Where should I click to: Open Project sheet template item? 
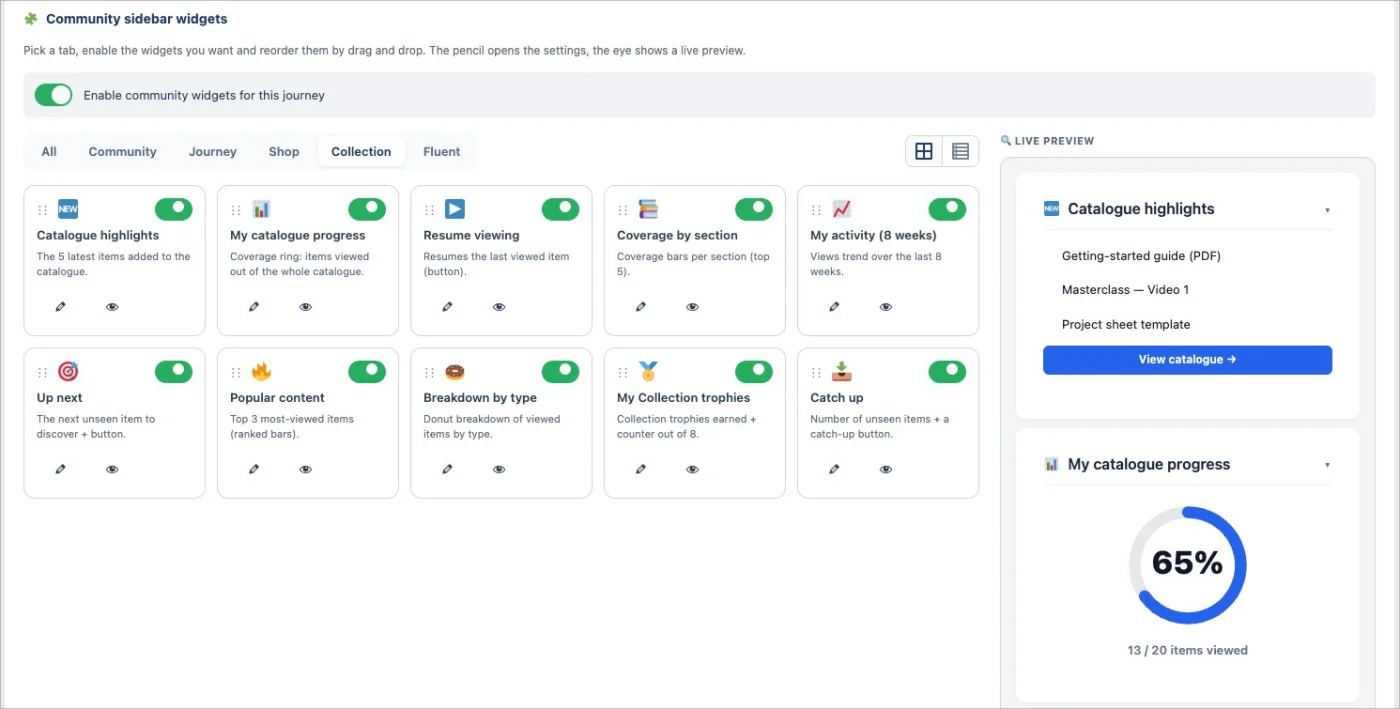point(1126,324)
